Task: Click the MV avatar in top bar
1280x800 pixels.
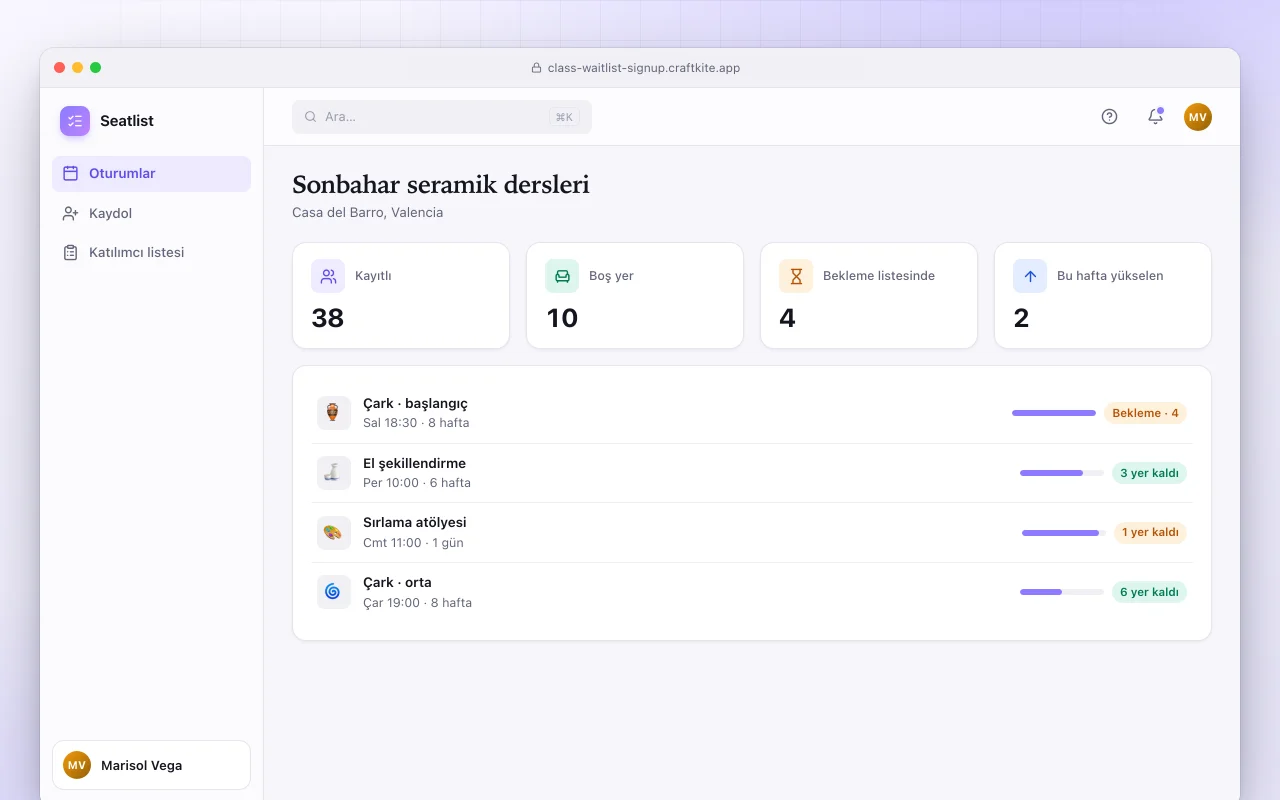Action: click(x=1198, y=117)
